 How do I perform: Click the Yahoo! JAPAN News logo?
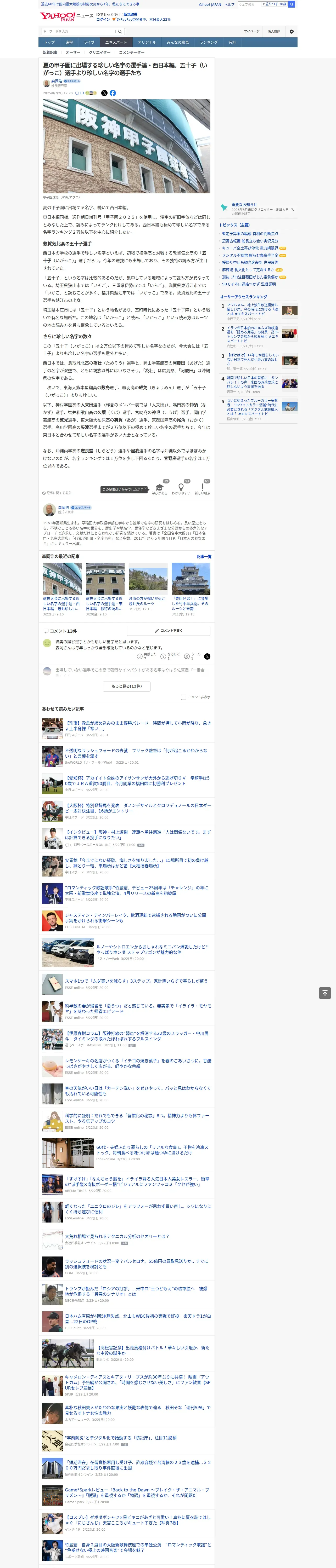click(66, 16)
